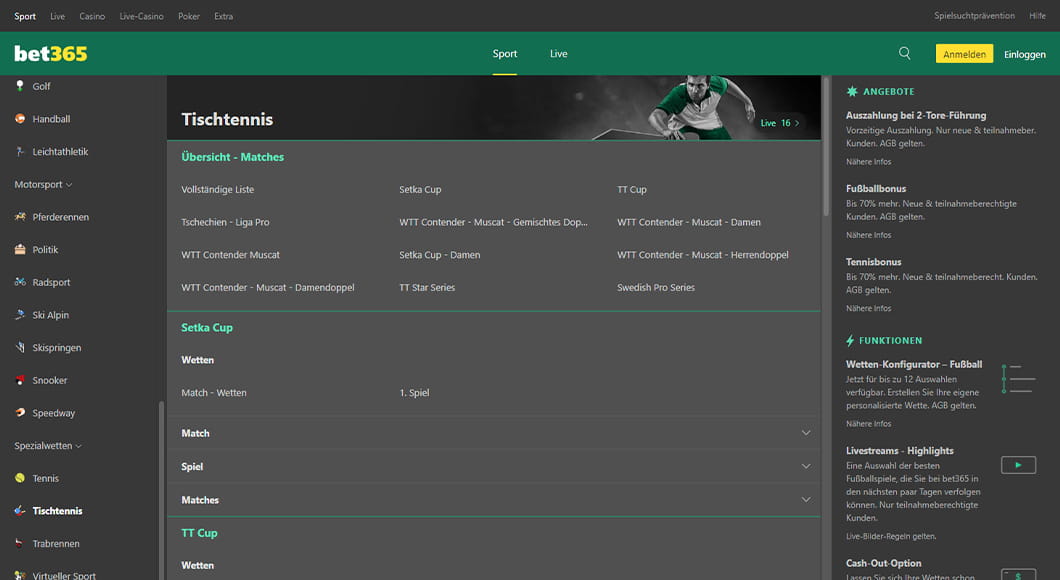1060x580 pixels.
Task: Open Setka Cup overview link
Action: 420,189
